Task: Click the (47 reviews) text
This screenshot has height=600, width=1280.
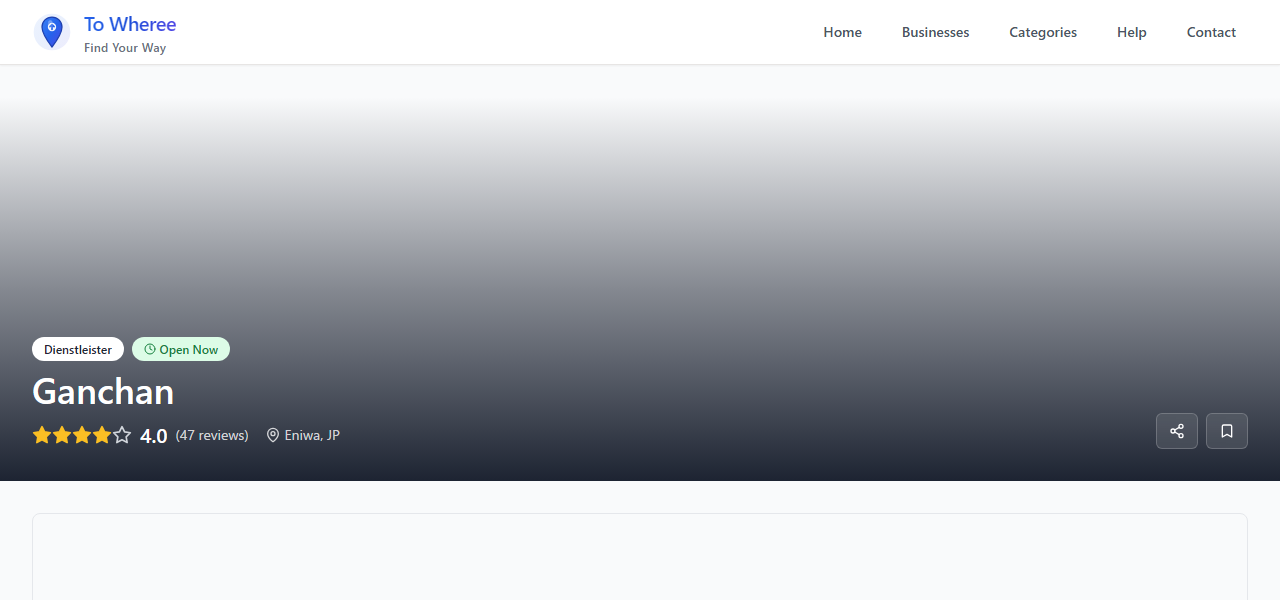Action: click(x=212, y=435)
